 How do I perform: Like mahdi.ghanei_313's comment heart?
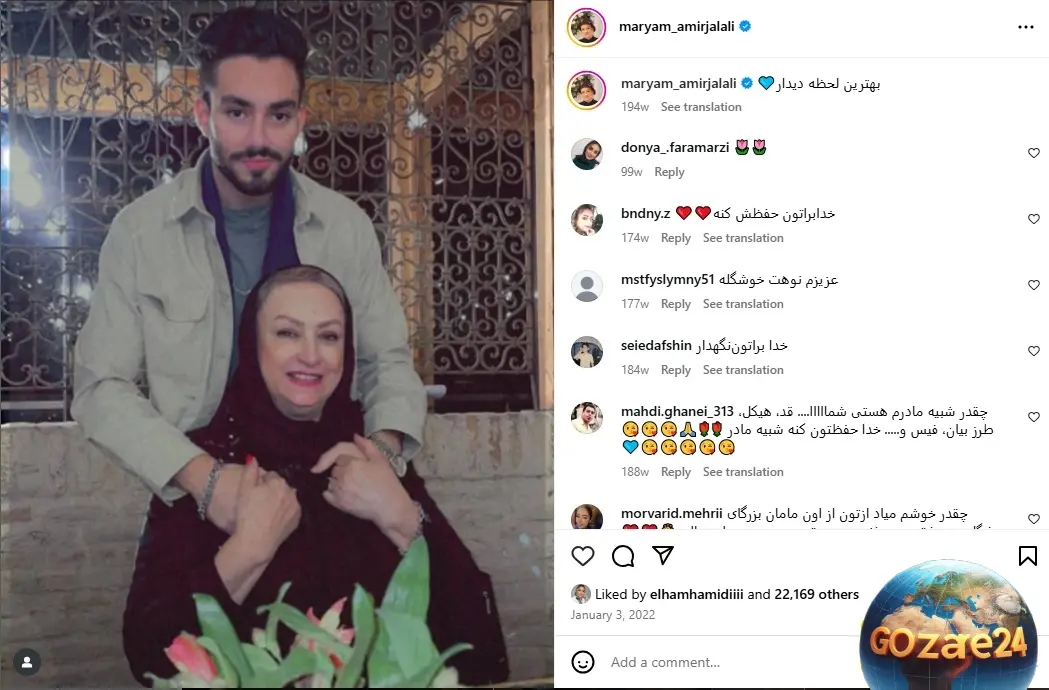[1034, 417]
